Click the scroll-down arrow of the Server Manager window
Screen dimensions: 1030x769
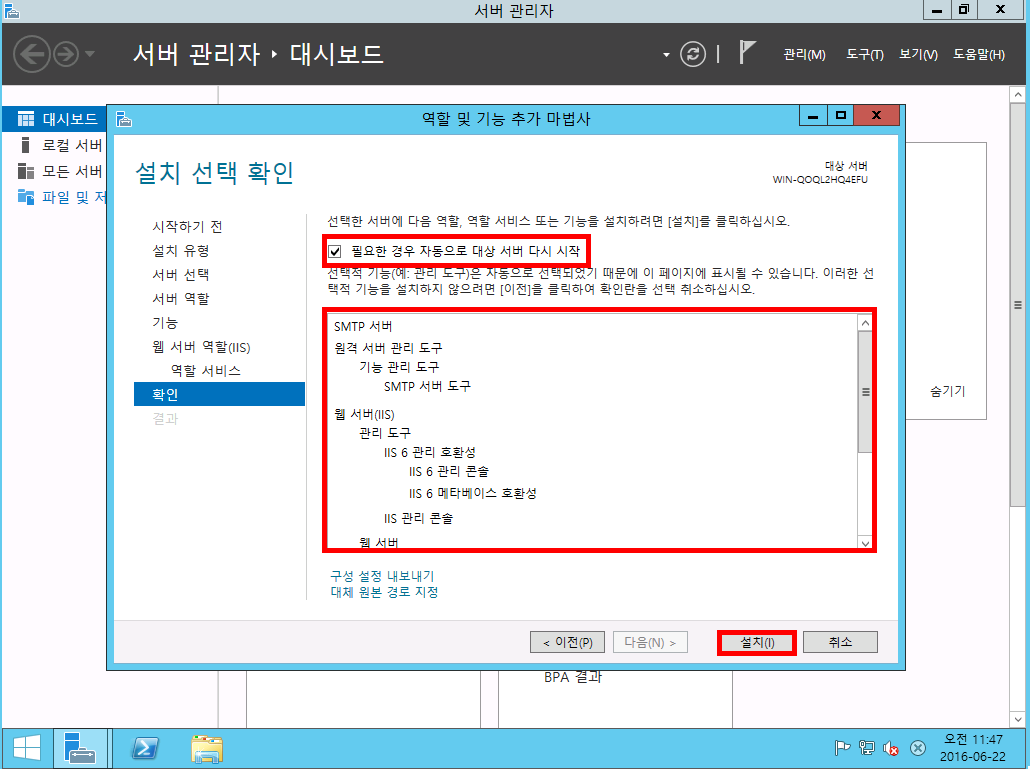point(1018,719)
